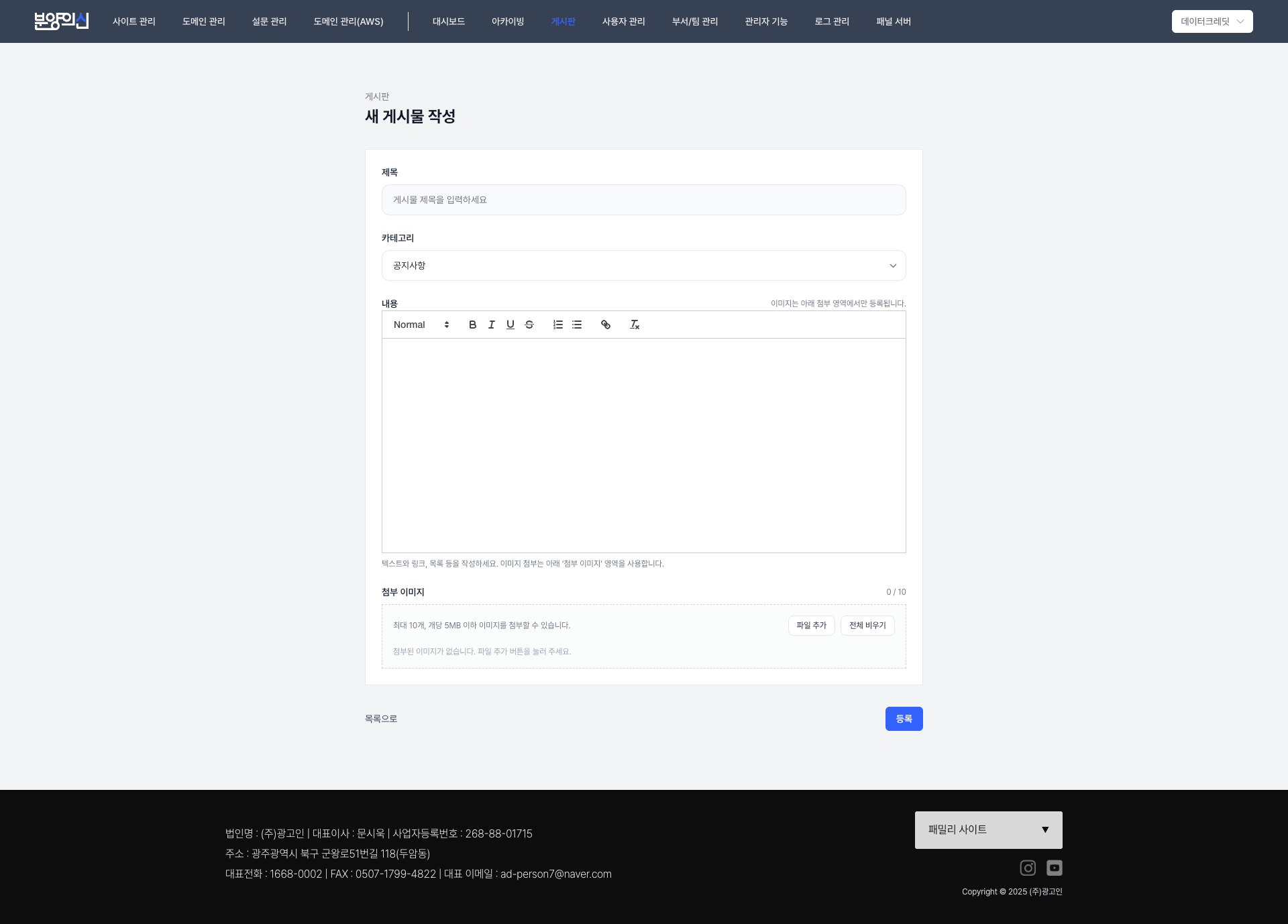Open the Normal heading style dropdown
Viewport: 1288px width, 924px height.
point(421,325)
